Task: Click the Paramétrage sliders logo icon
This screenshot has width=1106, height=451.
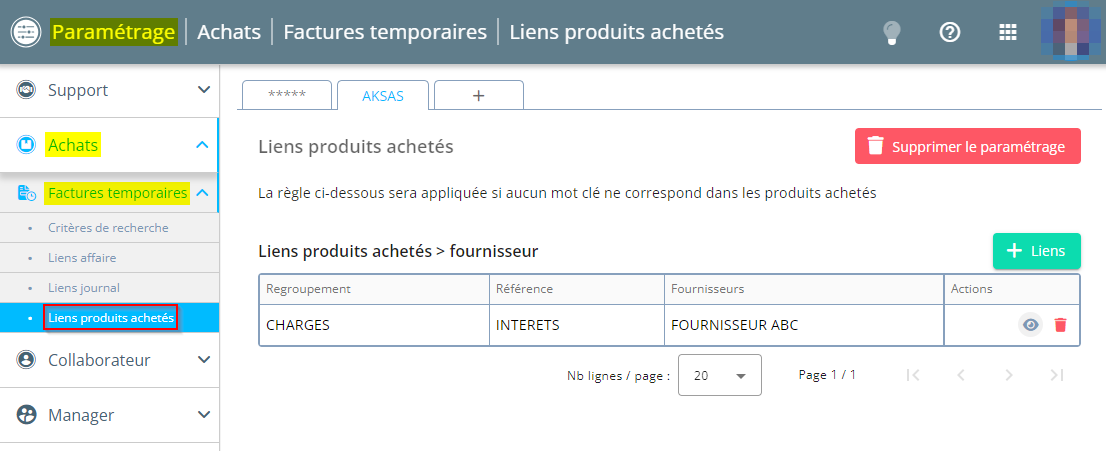Action: tap(27, 32)
